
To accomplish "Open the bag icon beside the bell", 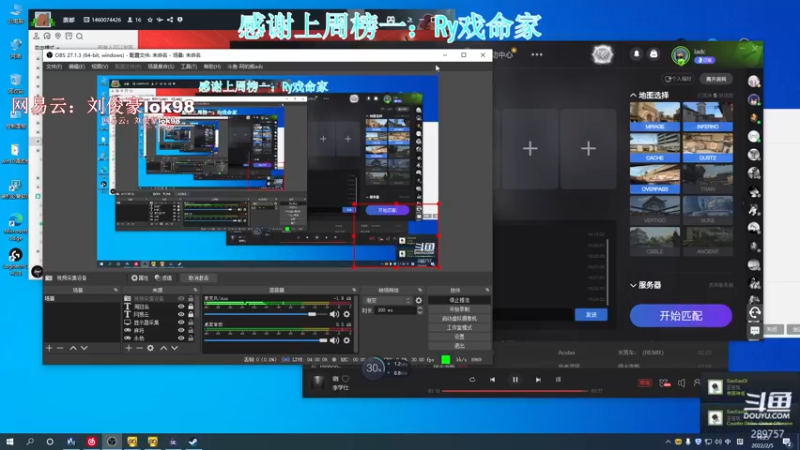I will (654, 54).
